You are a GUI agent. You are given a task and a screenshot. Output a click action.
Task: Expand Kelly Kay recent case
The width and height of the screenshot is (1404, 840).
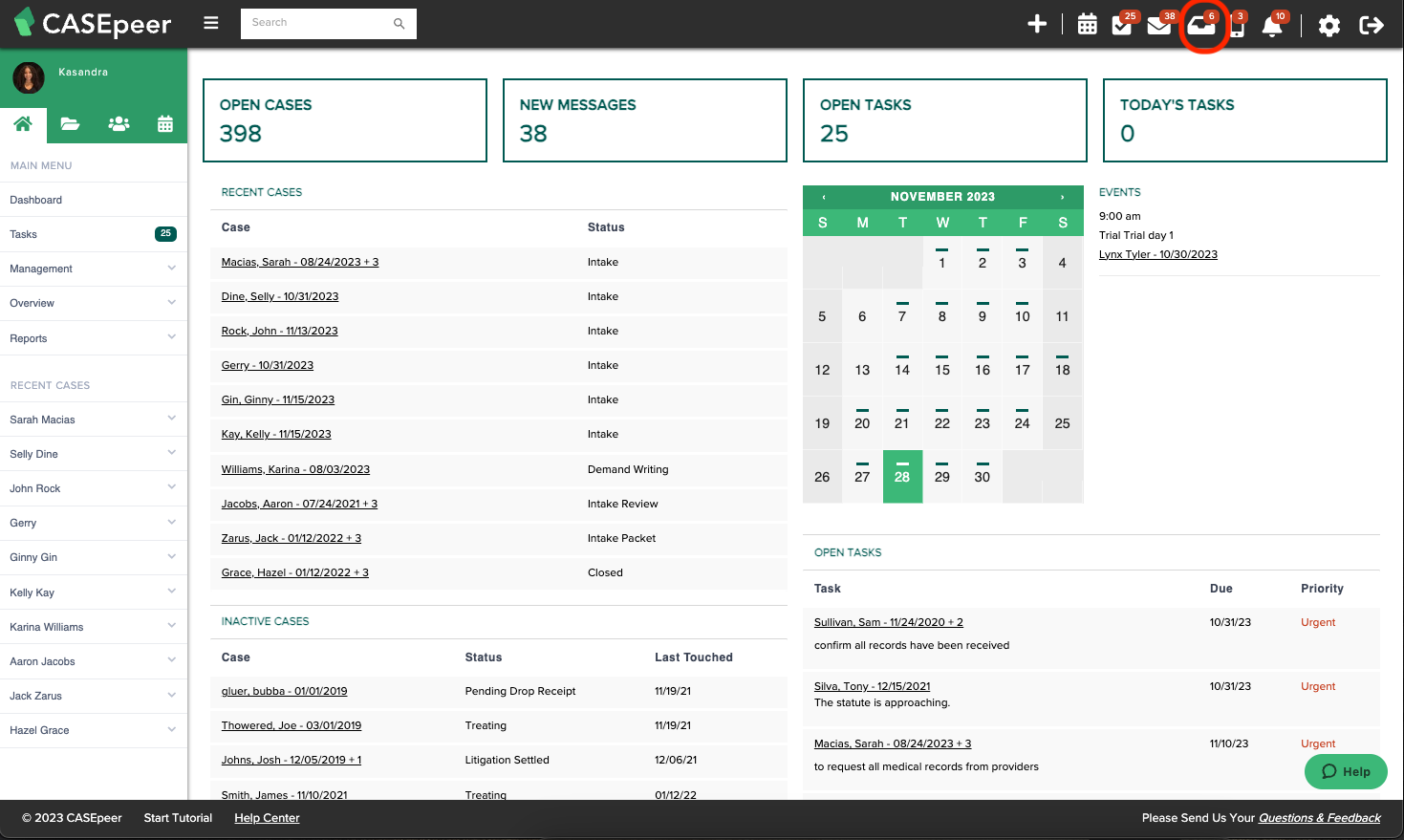[94, 592]
